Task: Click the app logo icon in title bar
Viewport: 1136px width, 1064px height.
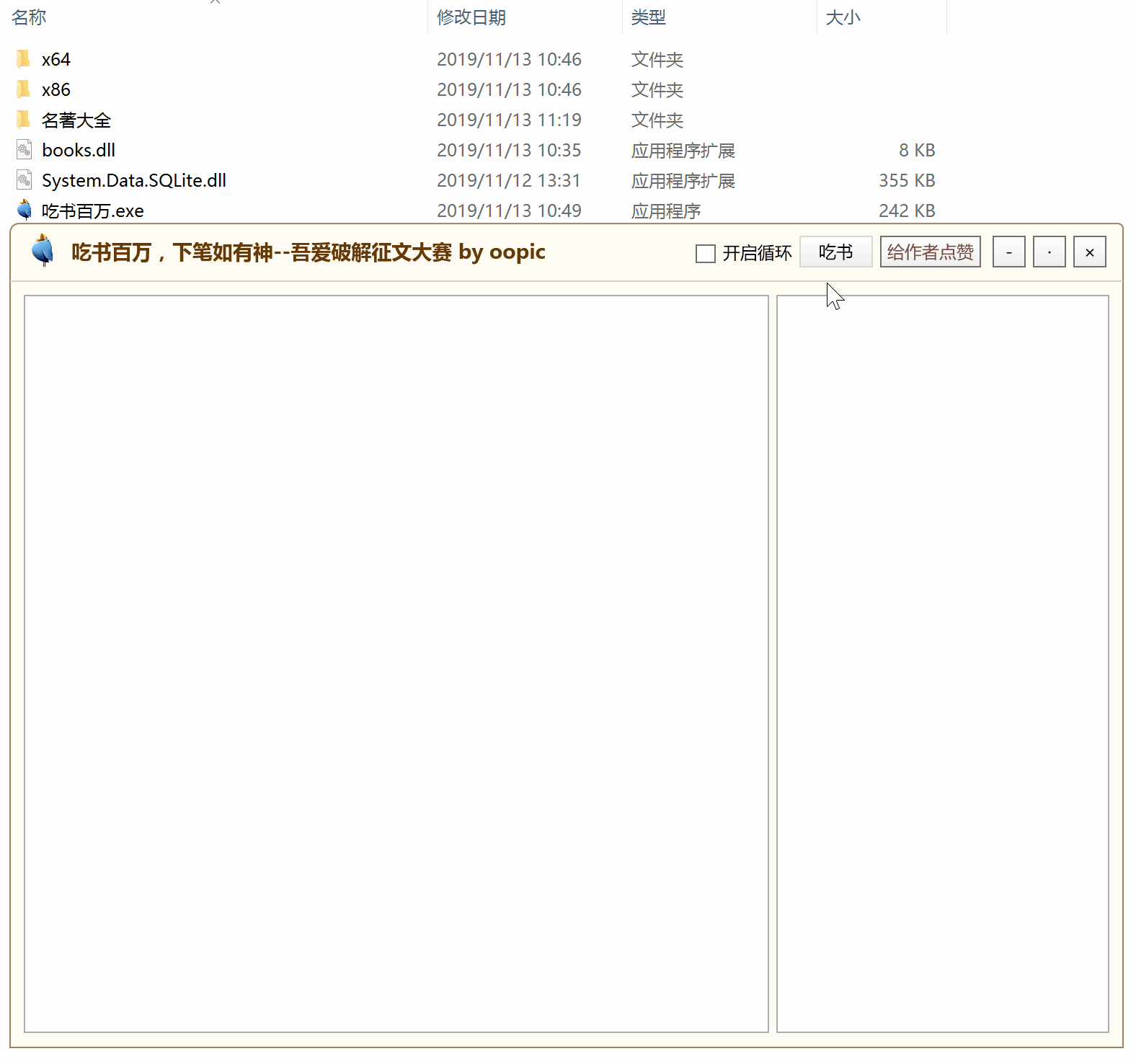Action: point(43,251)
